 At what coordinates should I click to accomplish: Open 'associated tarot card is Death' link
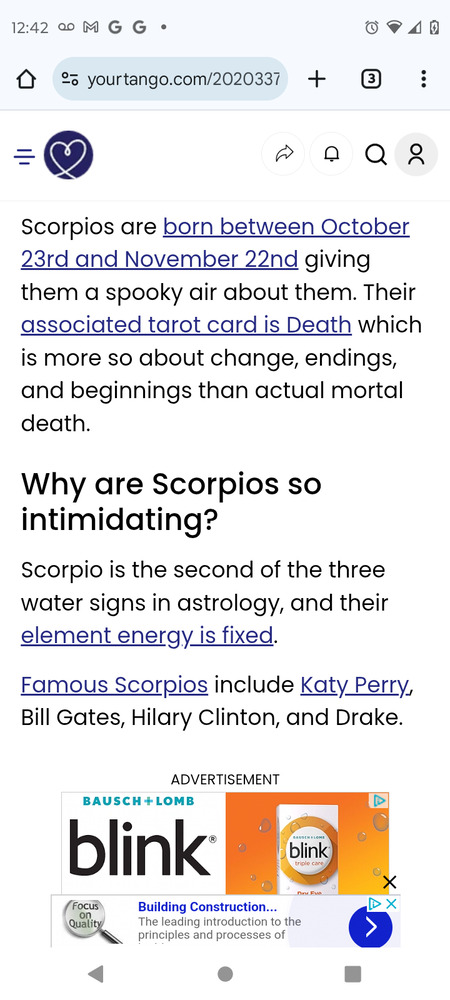(x=186, y=325)
